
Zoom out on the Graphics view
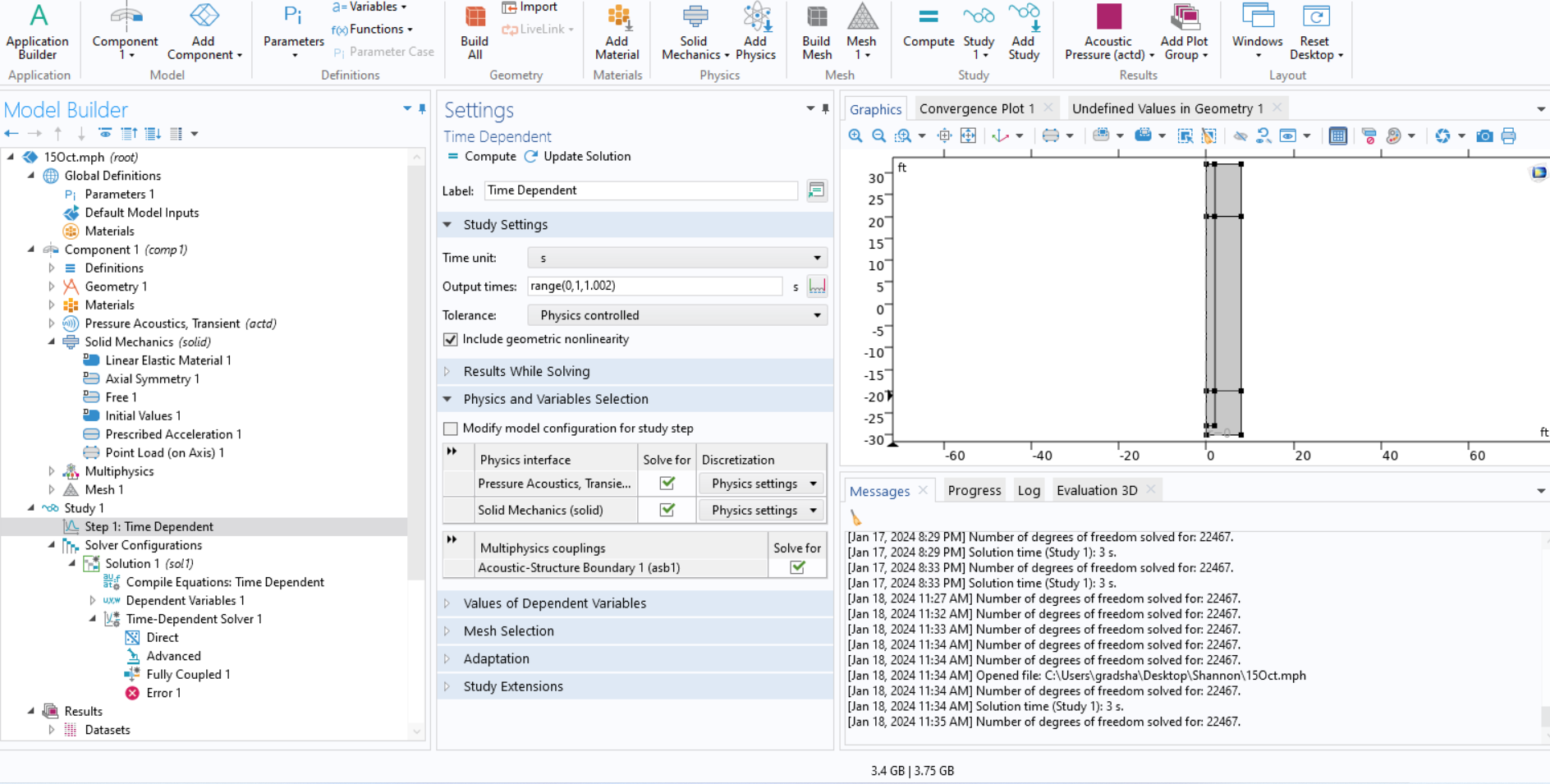(x=878, y=136)
